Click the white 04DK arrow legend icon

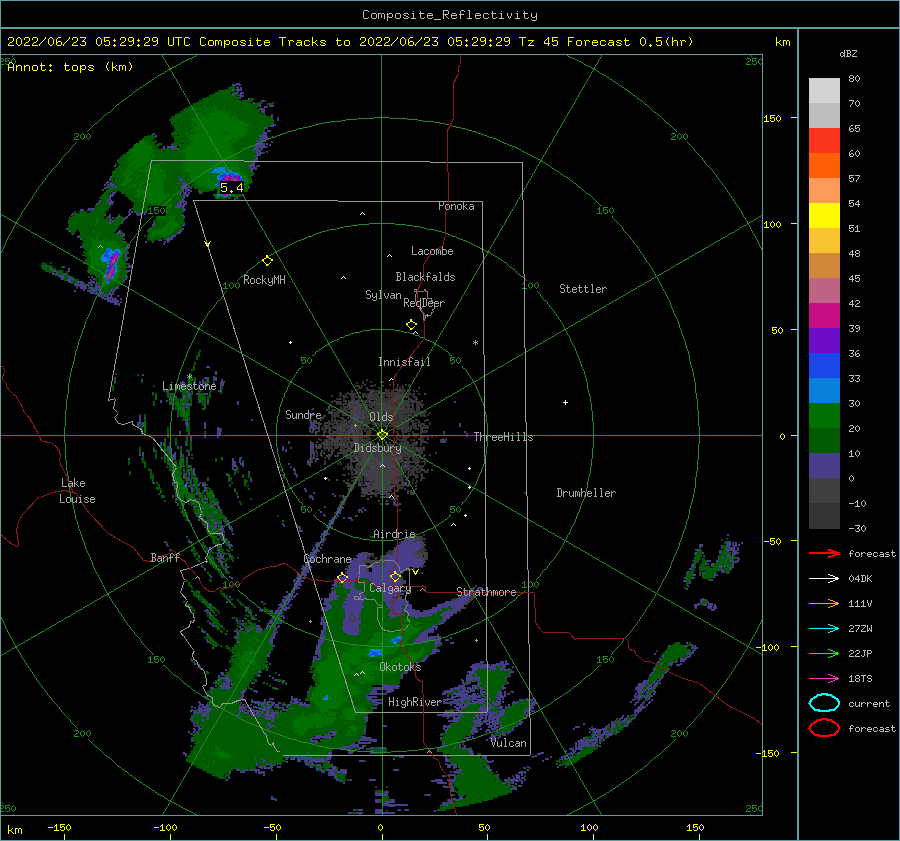click(824, 579)
